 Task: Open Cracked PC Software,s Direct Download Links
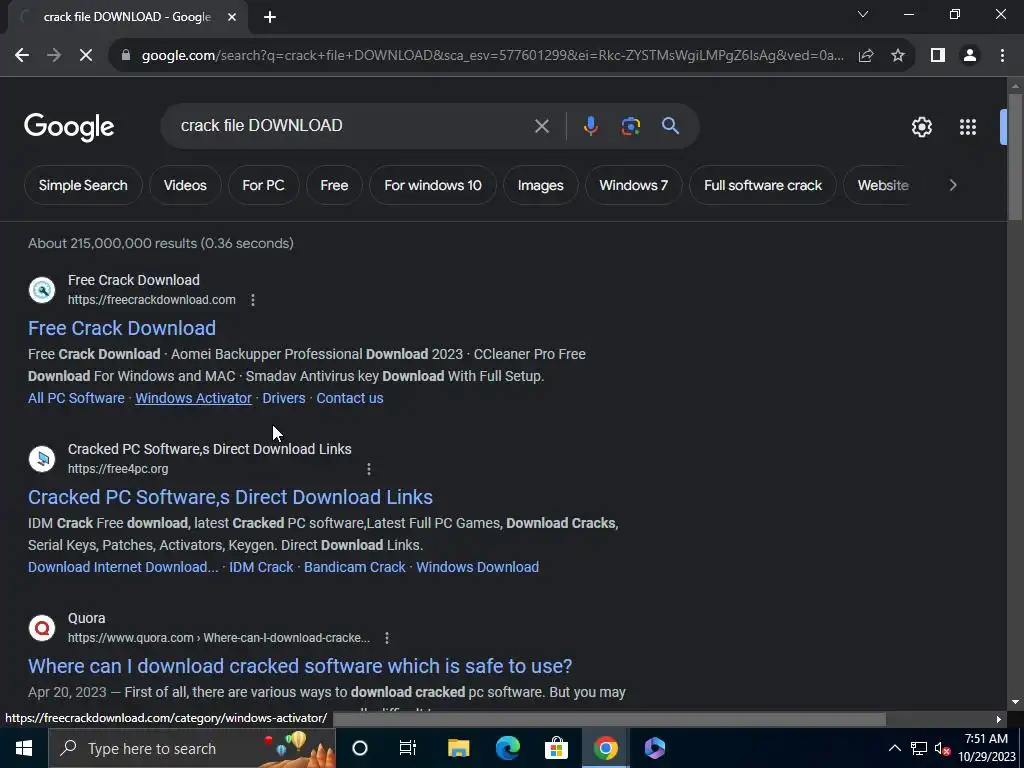[x=230, y=497]
